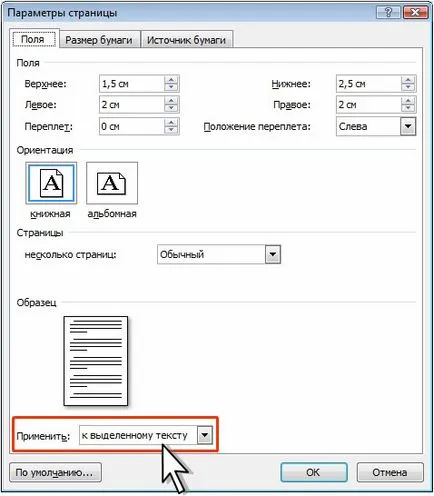
Task: Increase the Нижнее margin value
Action: click(x=408, y=79)
